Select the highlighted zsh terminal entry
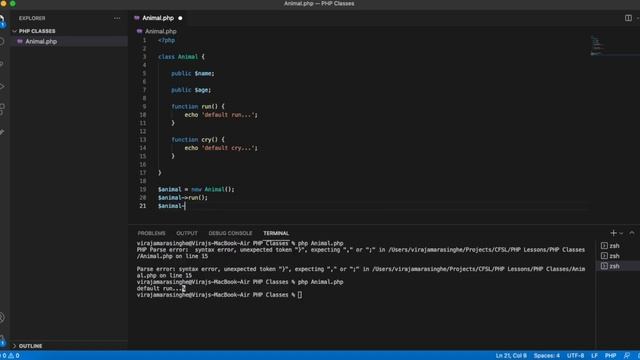Viewport: 640px width, 360px height. pyautogui.click(x=618, y=266)
